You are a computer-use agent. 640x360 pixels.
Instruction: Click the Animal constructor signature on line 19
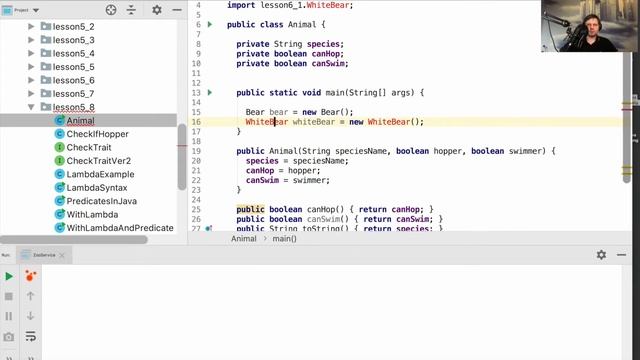(x=396, y=151)
